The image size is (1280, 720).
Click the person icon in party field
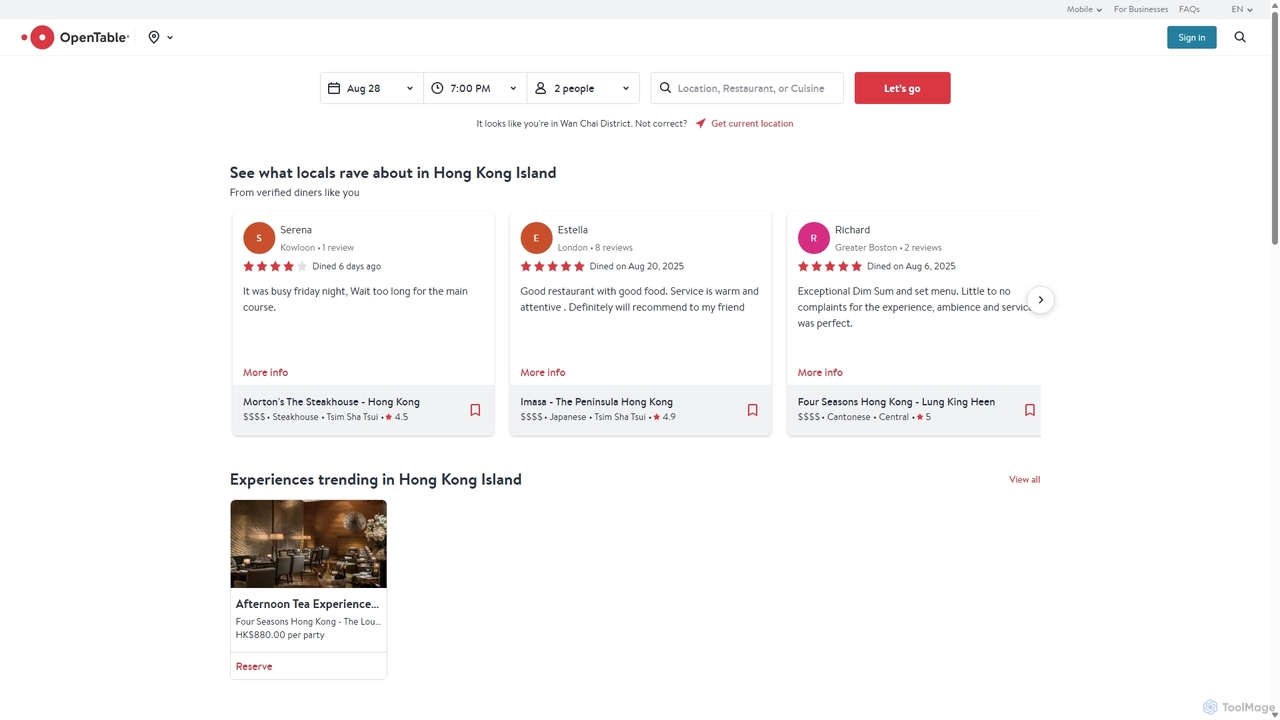pos(540,88)
